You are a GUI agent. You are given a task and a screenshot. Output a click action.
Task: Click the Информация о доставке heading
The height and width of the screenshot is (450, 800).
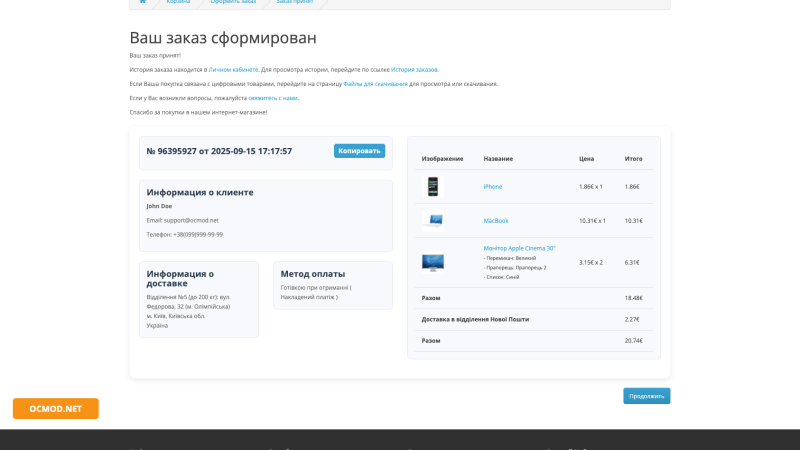click(180, 279)
